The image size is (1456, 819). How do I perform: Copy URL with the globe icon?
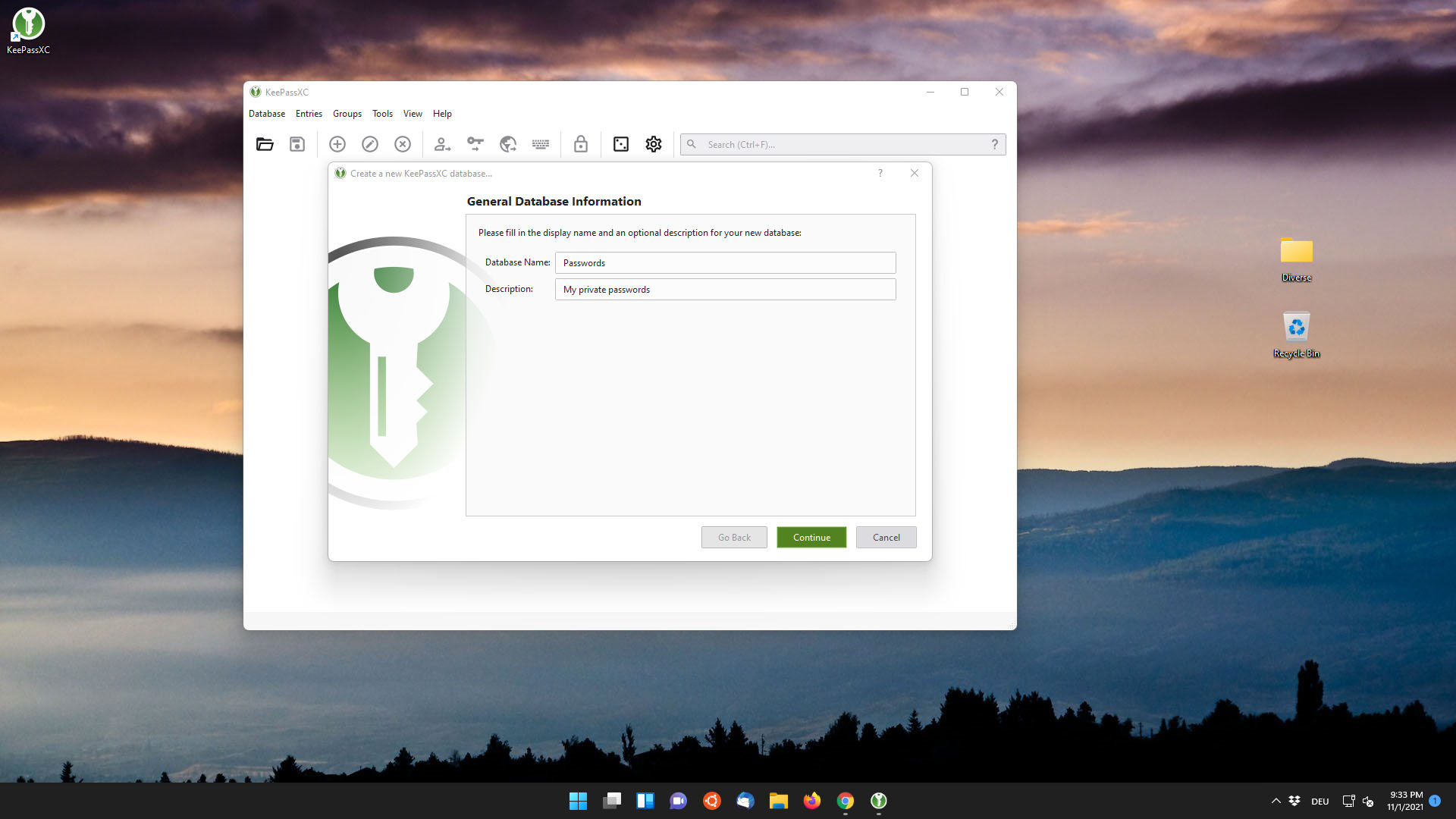[x=508, y=144]
